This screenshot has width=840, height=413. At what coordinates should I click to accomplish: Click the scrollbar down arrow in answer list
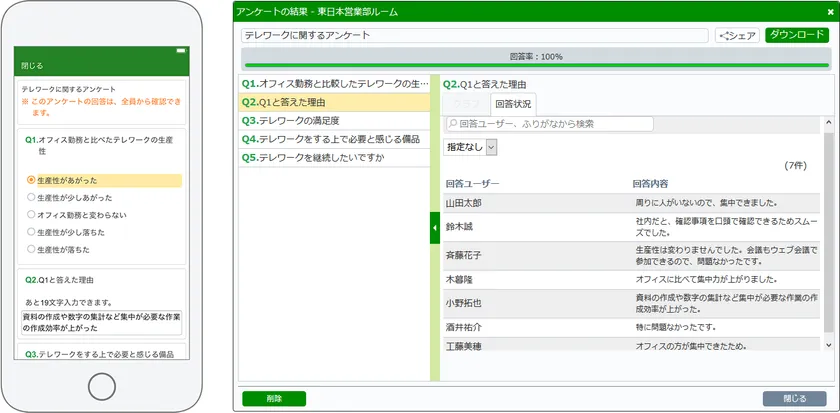[x=829, y=346]
